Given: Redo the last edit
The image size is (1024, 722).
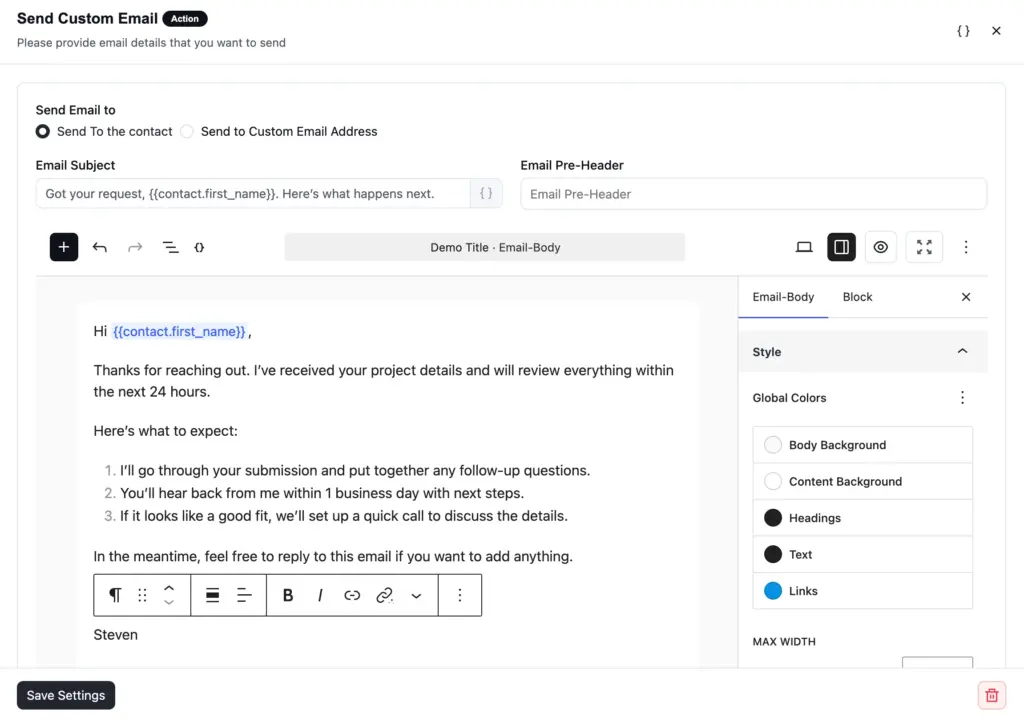Looking at the screenshot, I should [135, 247].
